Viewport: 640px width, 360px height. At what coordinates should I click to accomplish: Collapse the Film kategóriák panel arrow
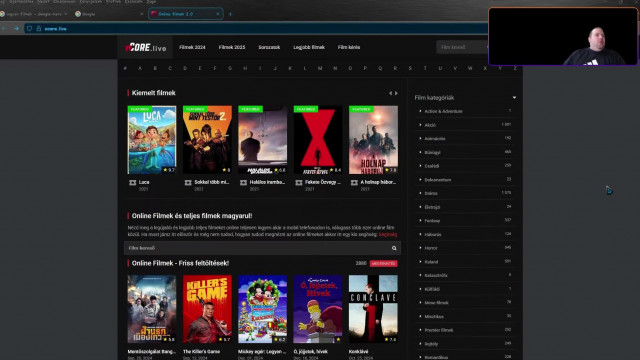click(514, 98)
